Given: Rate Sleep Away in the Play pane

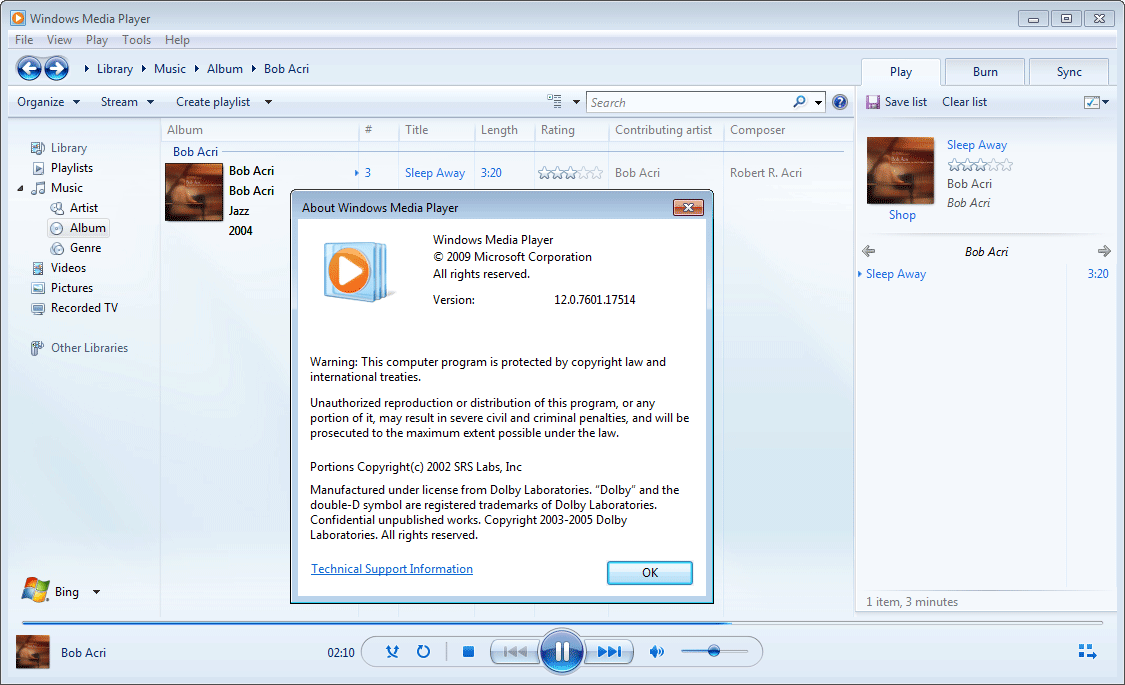Looking at the screenshot, I should (980, 165).
